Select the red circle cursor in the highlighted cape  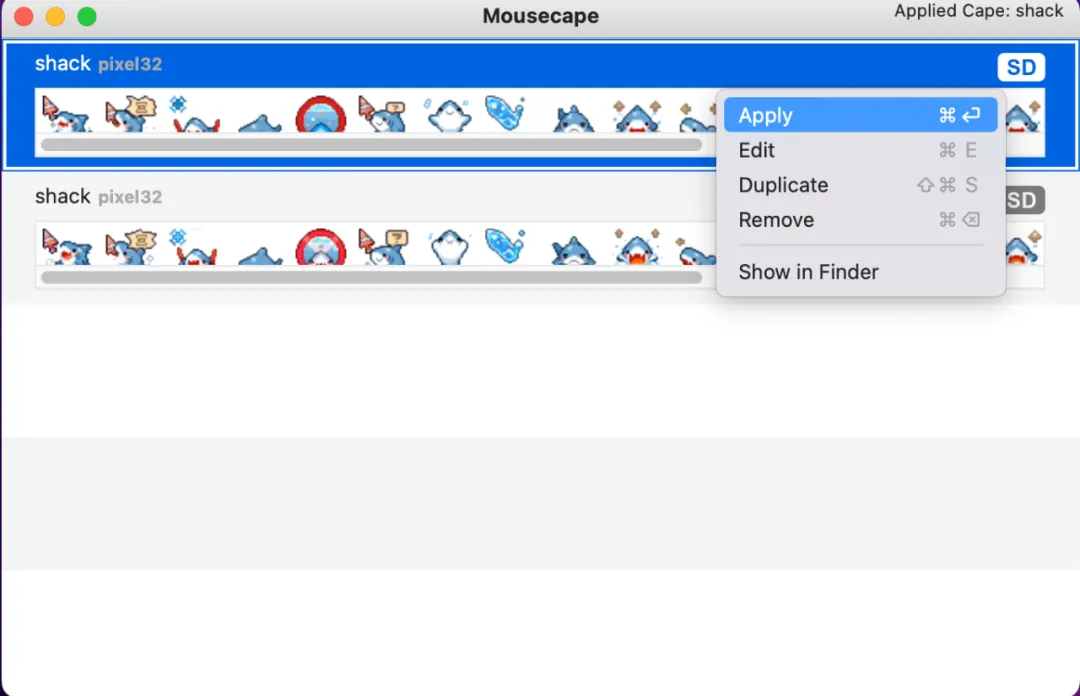click(320, 114)
